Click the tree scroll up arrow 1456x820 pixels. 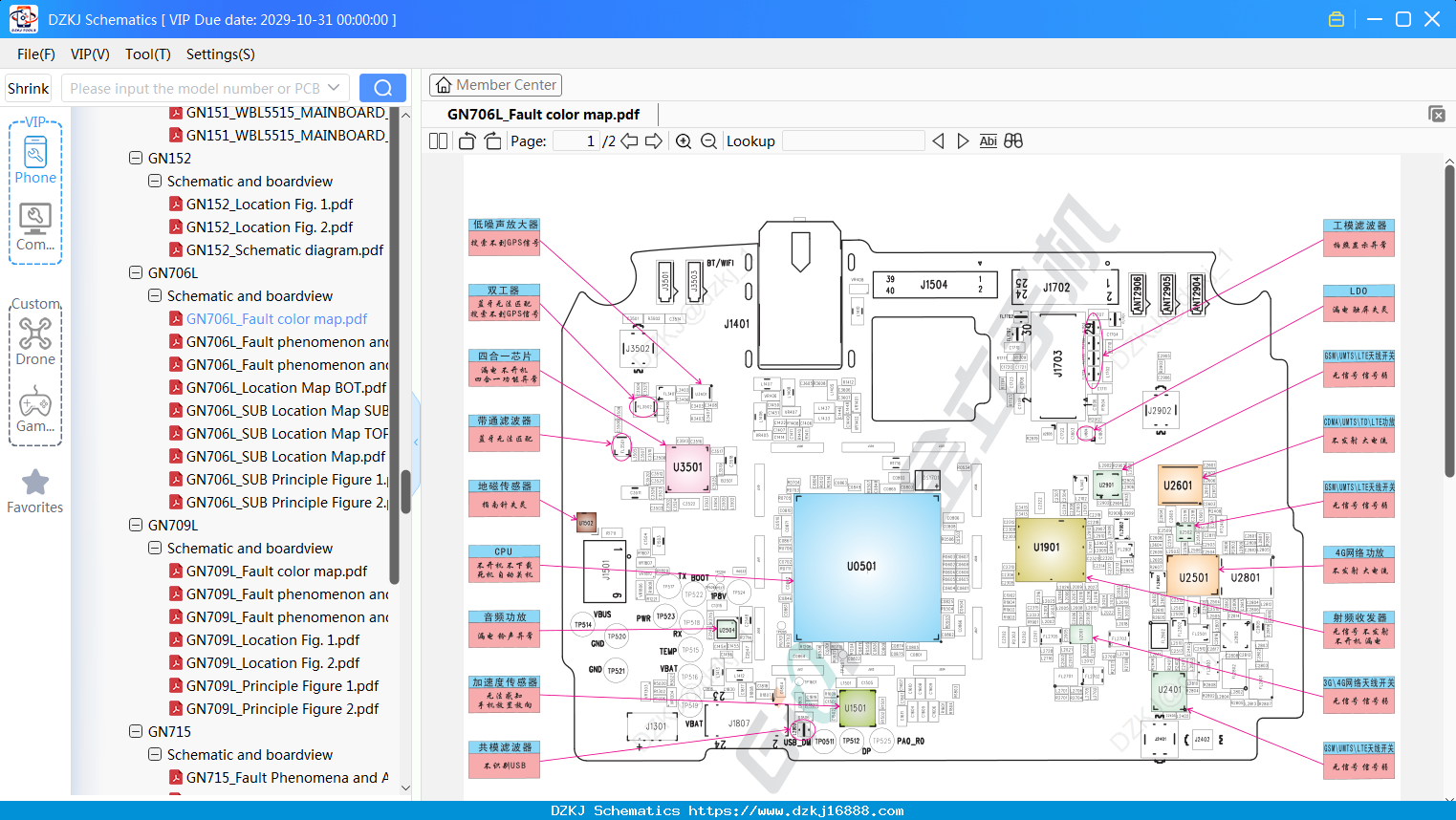405,115
